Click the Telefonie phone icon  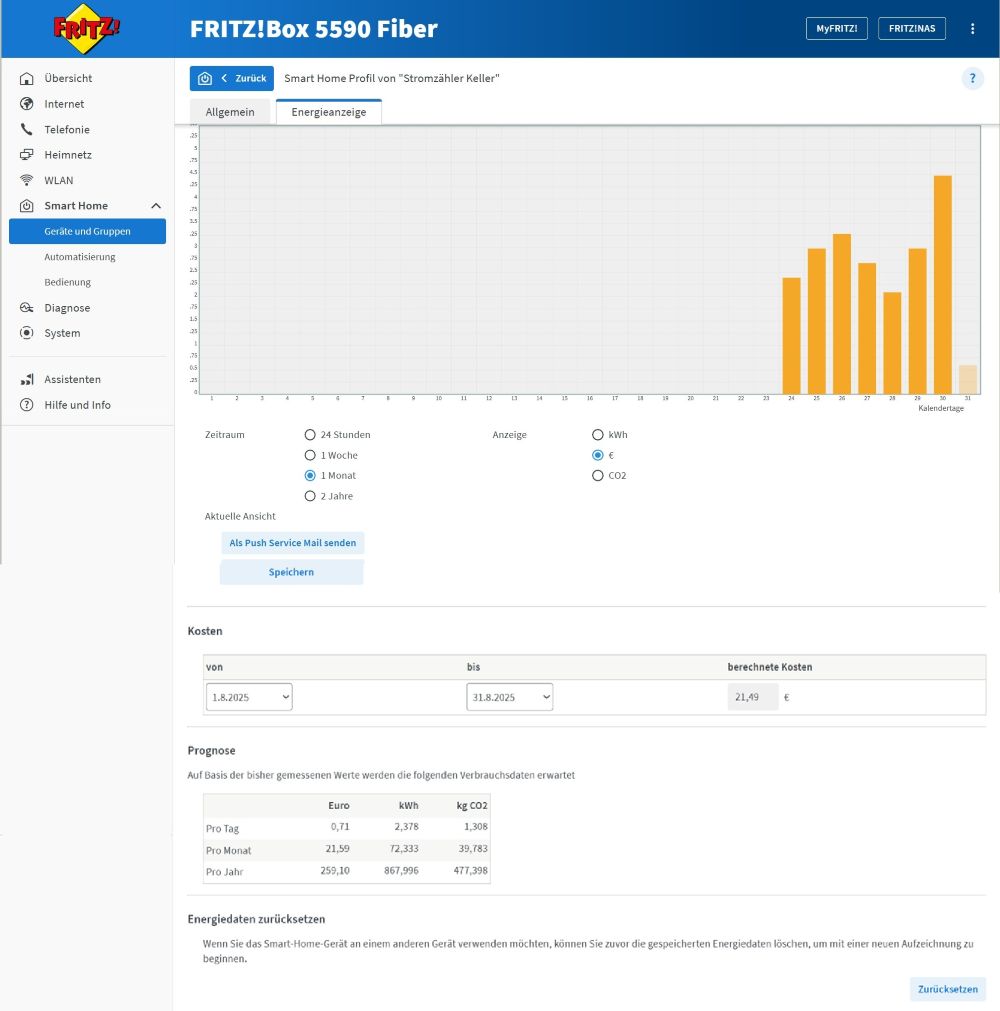(27, 129)
